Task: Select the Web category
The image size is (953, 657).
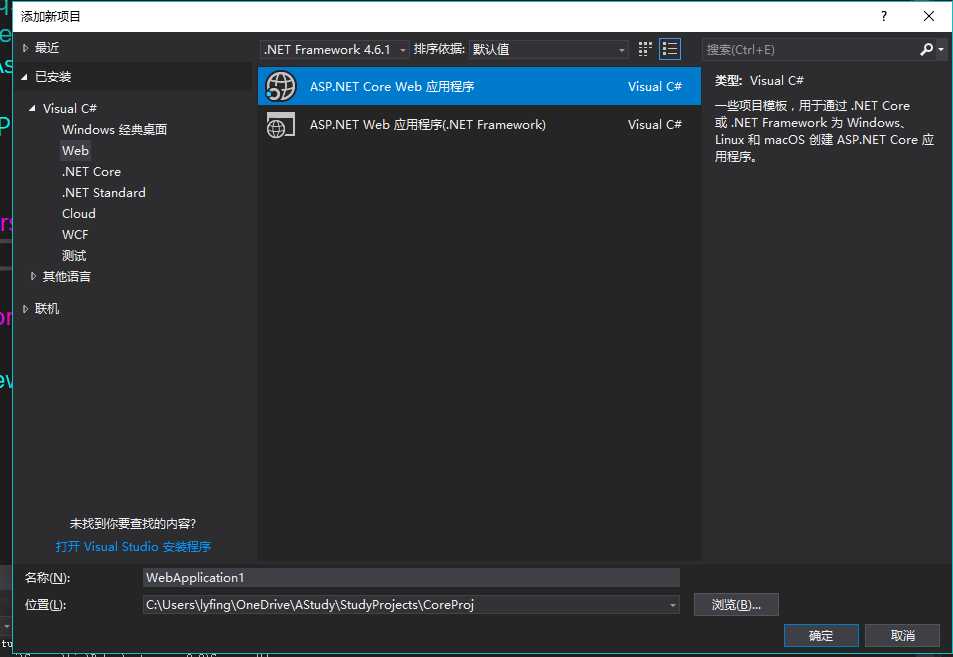Action: click(x=75, y=151)
